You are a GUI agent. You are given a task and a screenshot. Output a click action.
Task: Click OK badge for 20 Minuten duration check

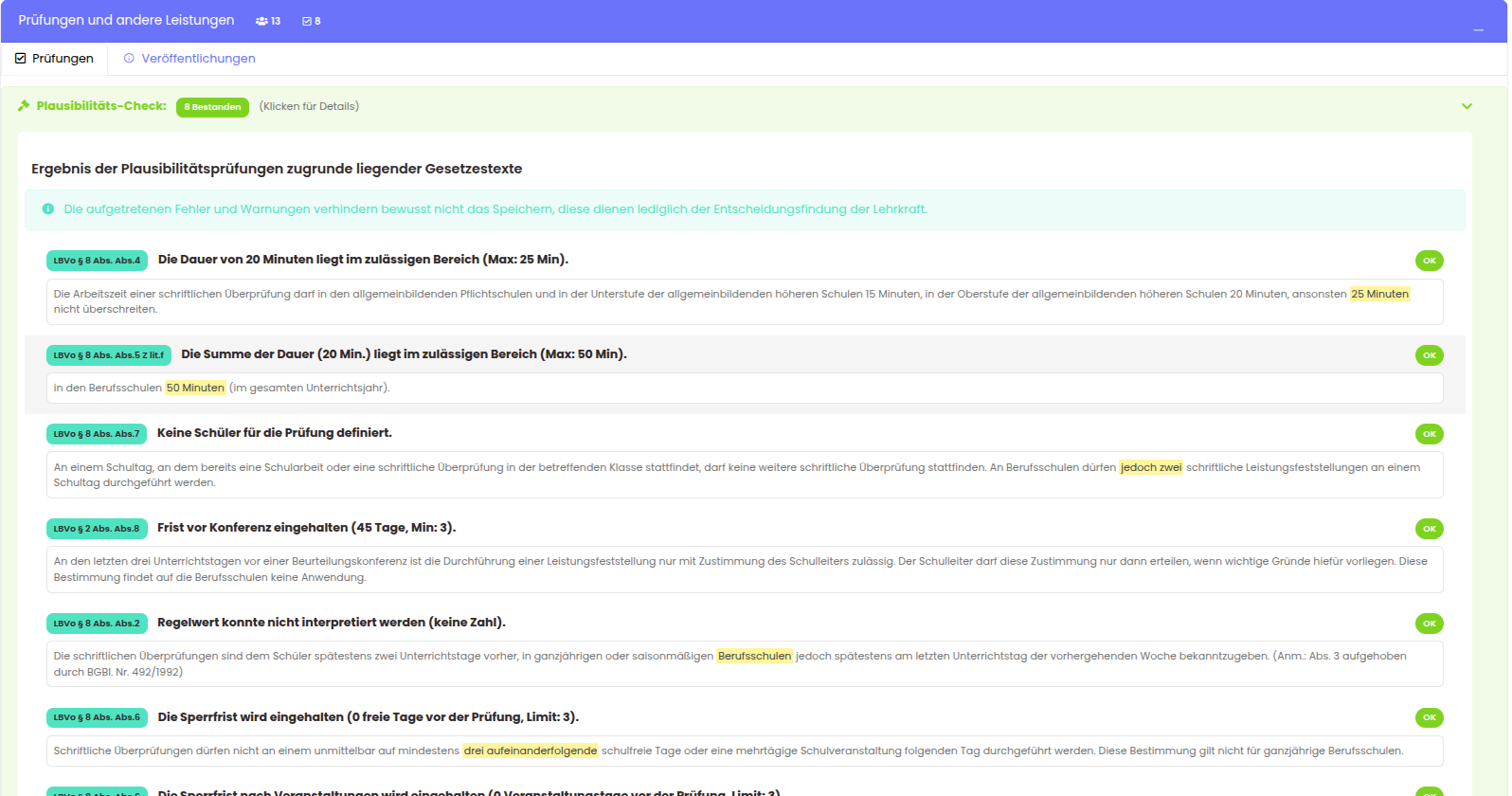click(1429, 261)
